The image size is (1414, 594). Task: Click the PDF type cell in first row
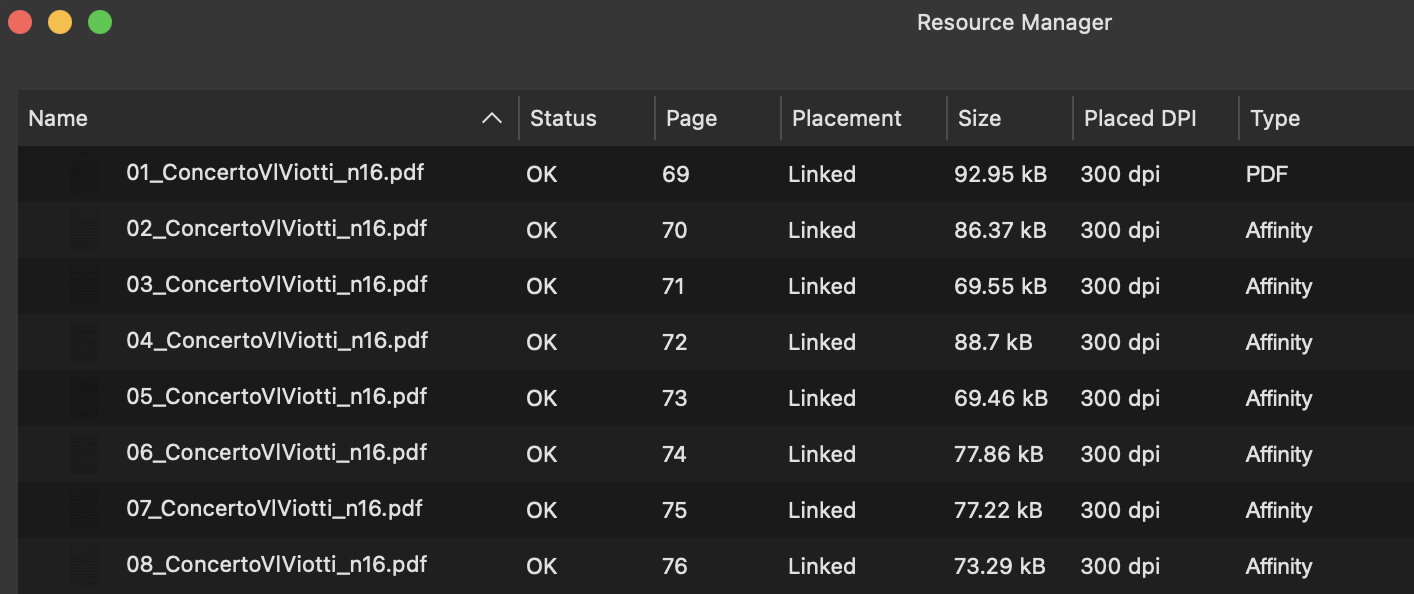[1267, 174]
